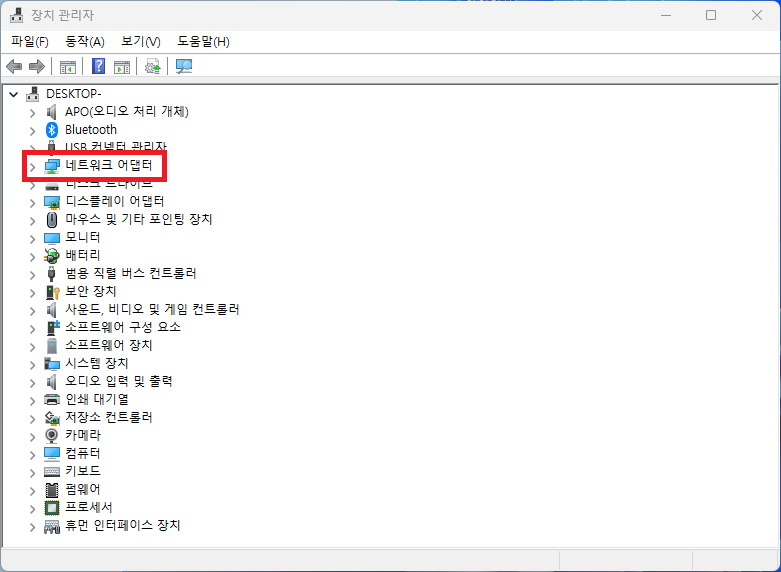Click the 시스템 장치 folder icon
This screenshot has width=781, height=572.
pos(52,364)
